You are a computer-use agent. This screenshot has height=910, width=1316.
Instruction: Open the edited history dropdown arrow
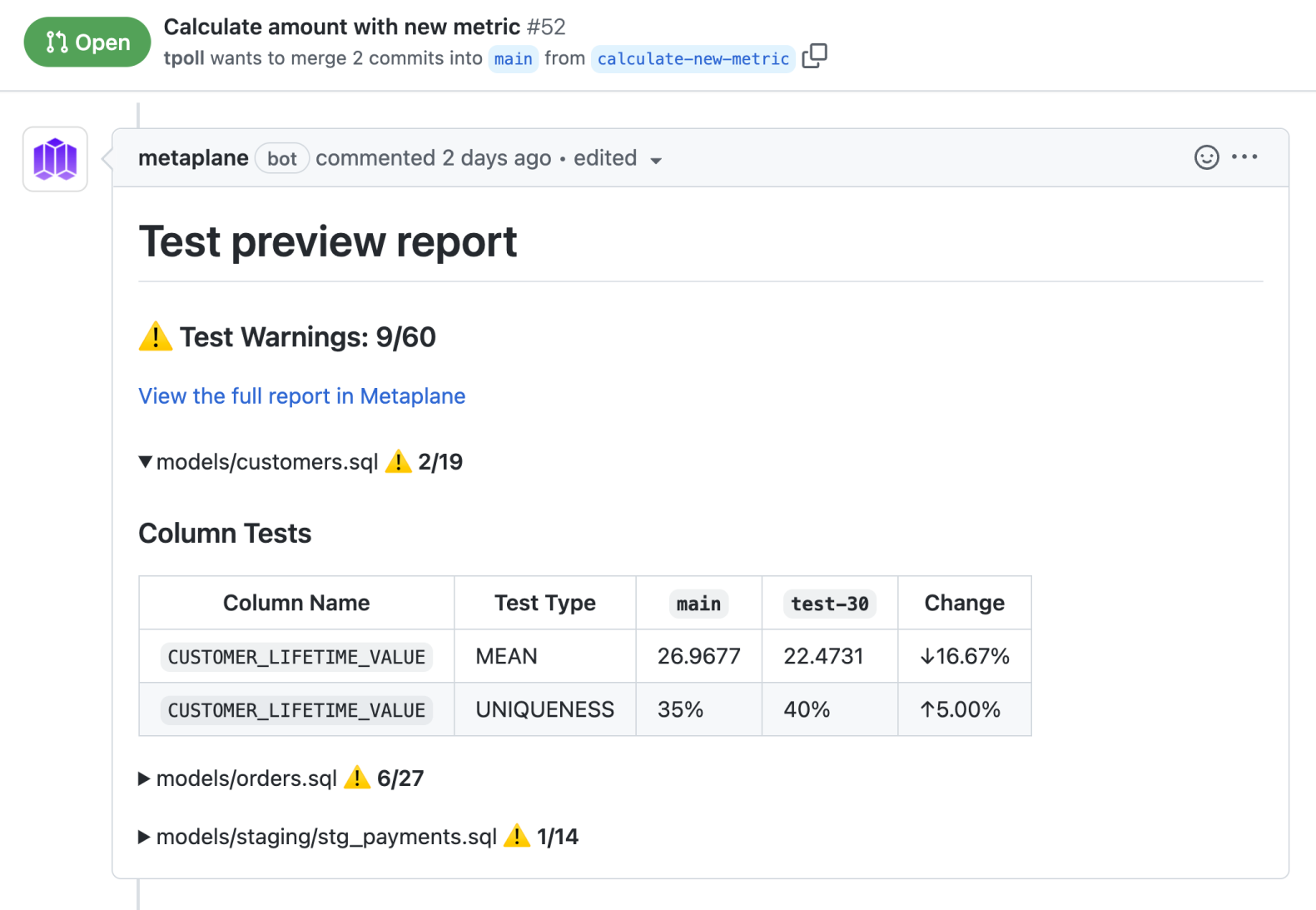656,161
